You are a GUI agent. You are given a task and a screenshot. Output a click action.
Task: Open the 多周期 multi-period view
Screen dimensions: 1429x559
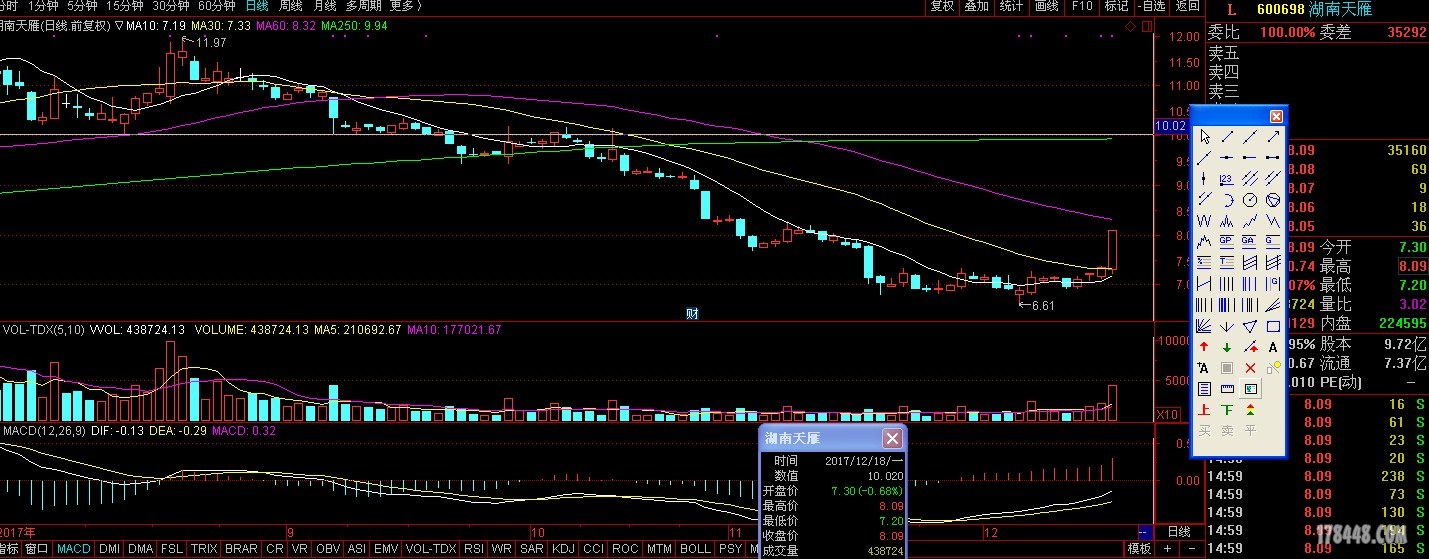pyautogui.click(x=364, y=6)
